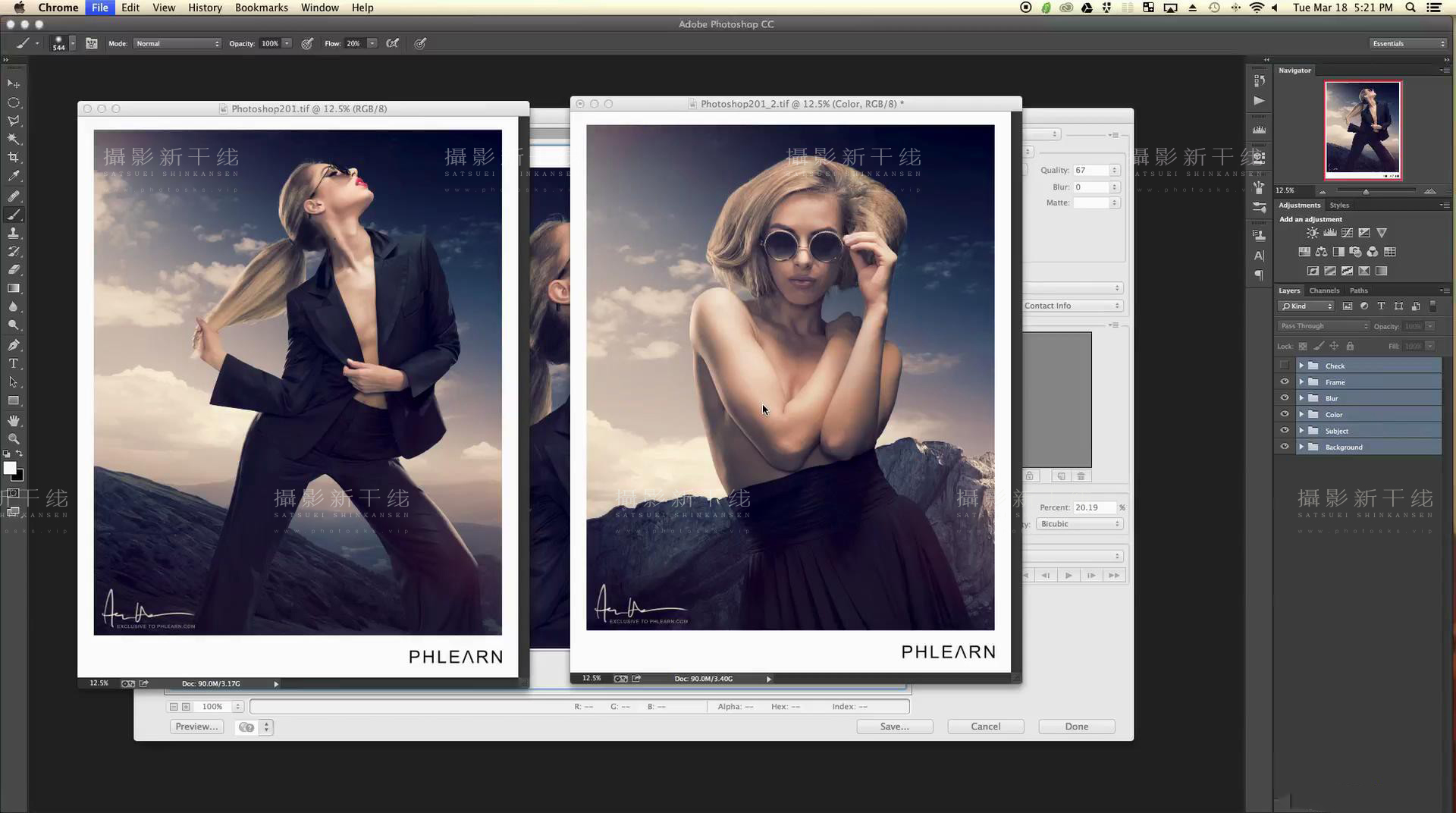
Task: Hide the Background layer group
Action: point(1285,447)
